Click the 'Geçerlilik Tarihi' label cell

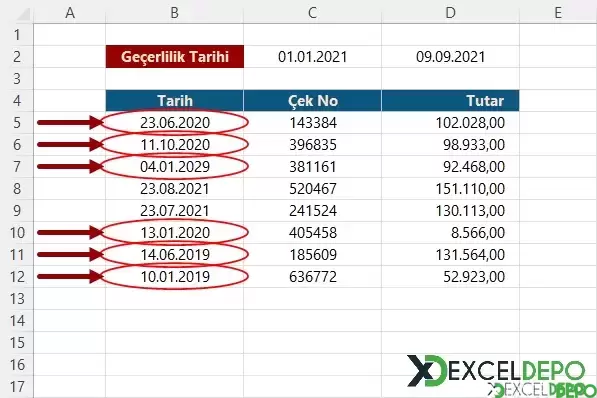175,57
